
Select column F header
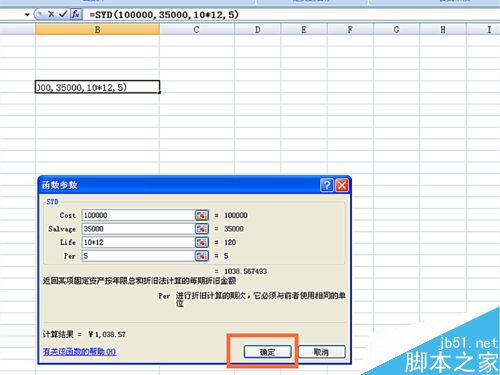point(350,30)
